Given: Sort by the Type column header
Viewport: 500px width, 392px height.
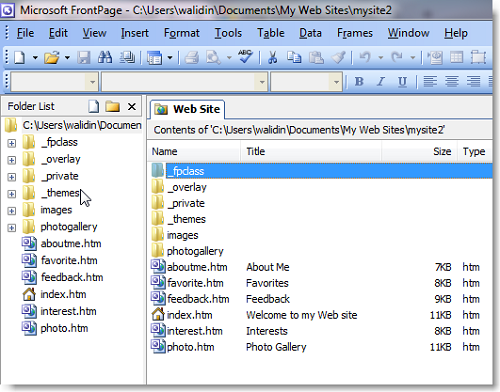Looking at the screenshot, I should [475, 152].
